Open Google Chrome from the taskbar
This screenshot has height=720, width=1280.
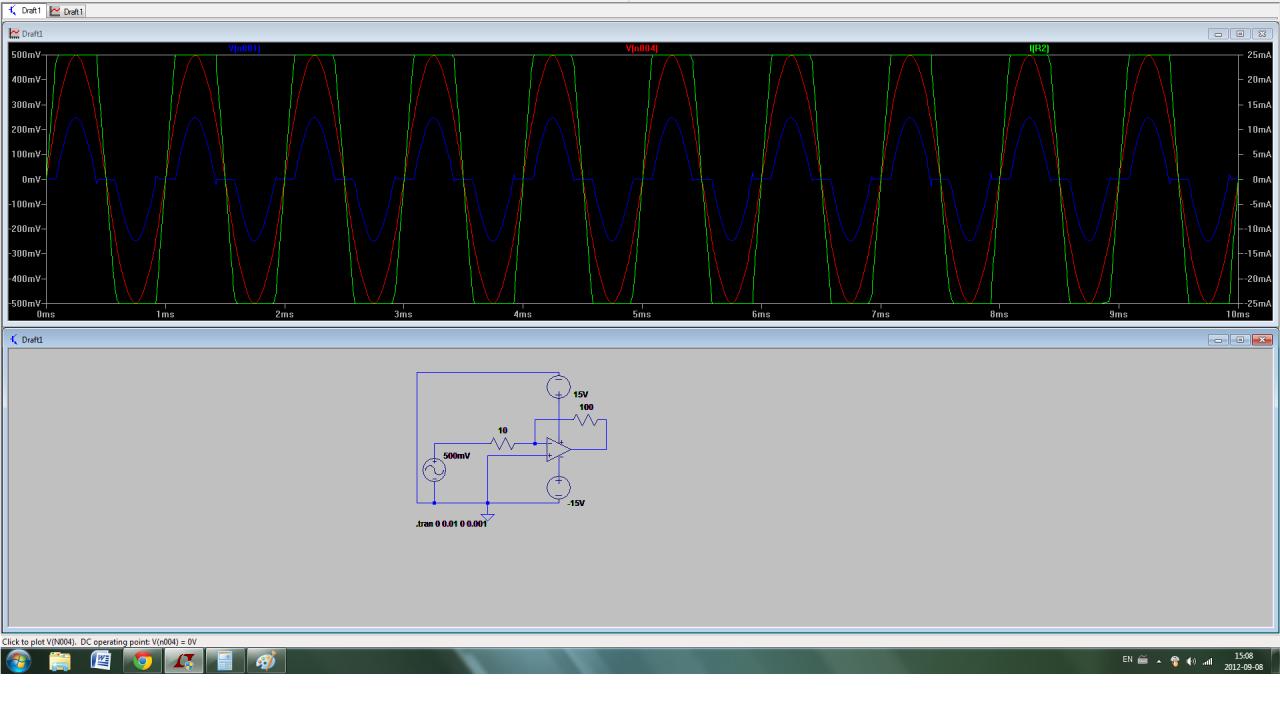[143, 661]
